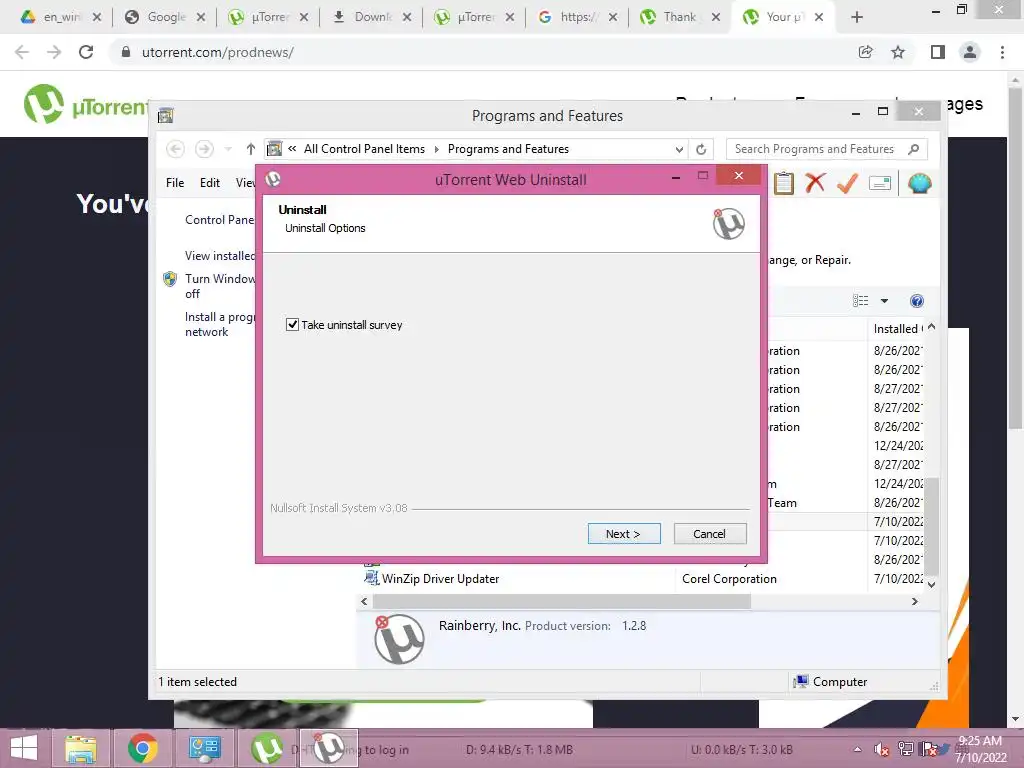Open the Chrome three-dot menu

1002,52
